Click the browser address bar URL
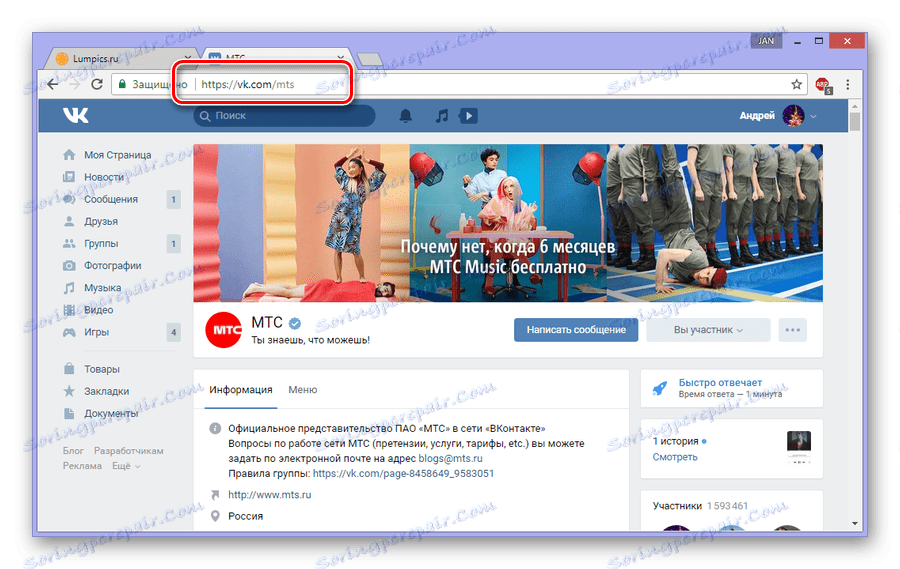The image size is (900, 569). click(x=248, y=84)
